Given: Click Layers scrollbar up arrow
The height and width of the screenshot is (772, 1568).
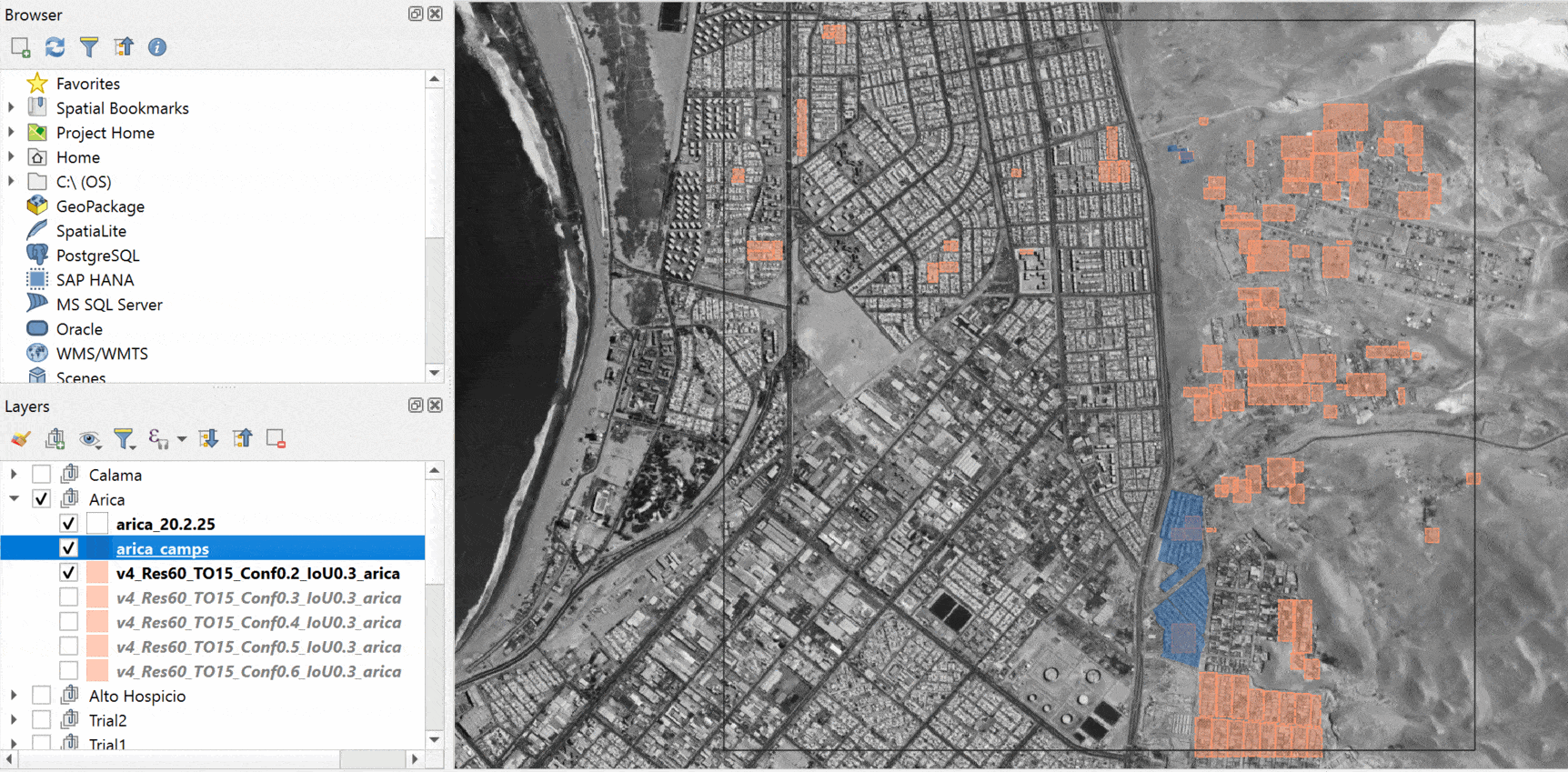Looking at the screenshot, I should 435,470.
